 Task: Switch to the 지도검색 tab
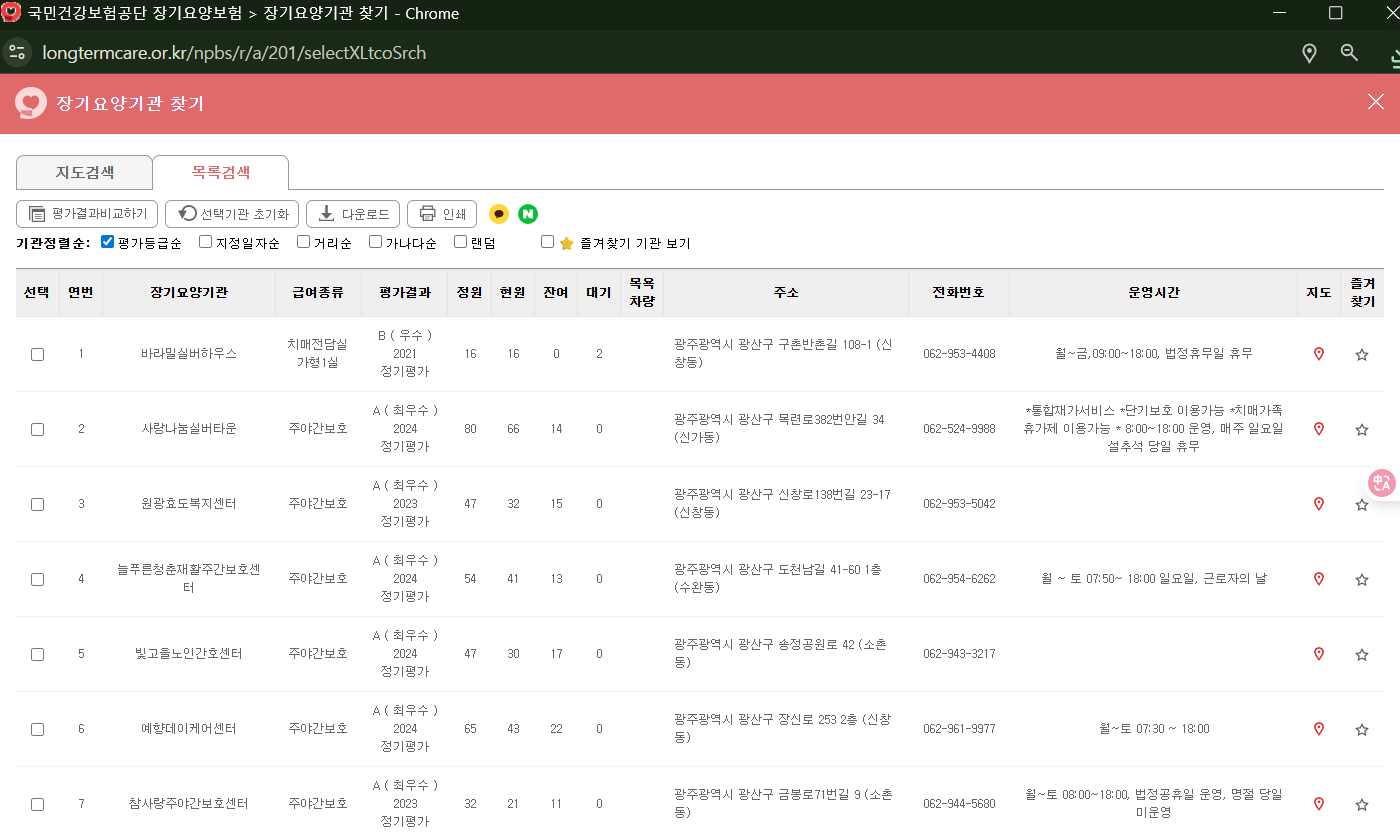(84, 172)
